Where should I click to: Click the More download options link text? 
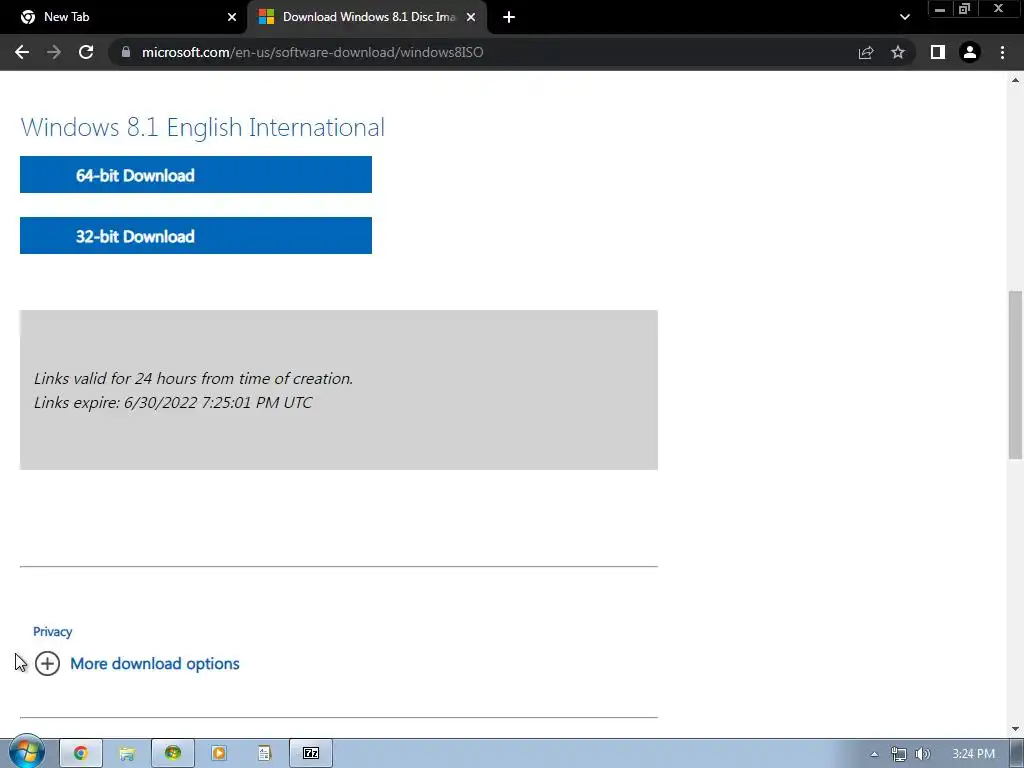155,664
